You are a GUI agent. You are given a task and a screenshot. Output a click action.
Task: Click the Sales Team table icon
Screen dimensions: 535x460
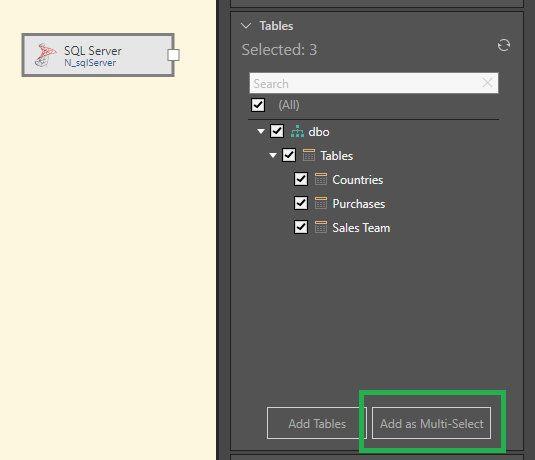point(321,227)
